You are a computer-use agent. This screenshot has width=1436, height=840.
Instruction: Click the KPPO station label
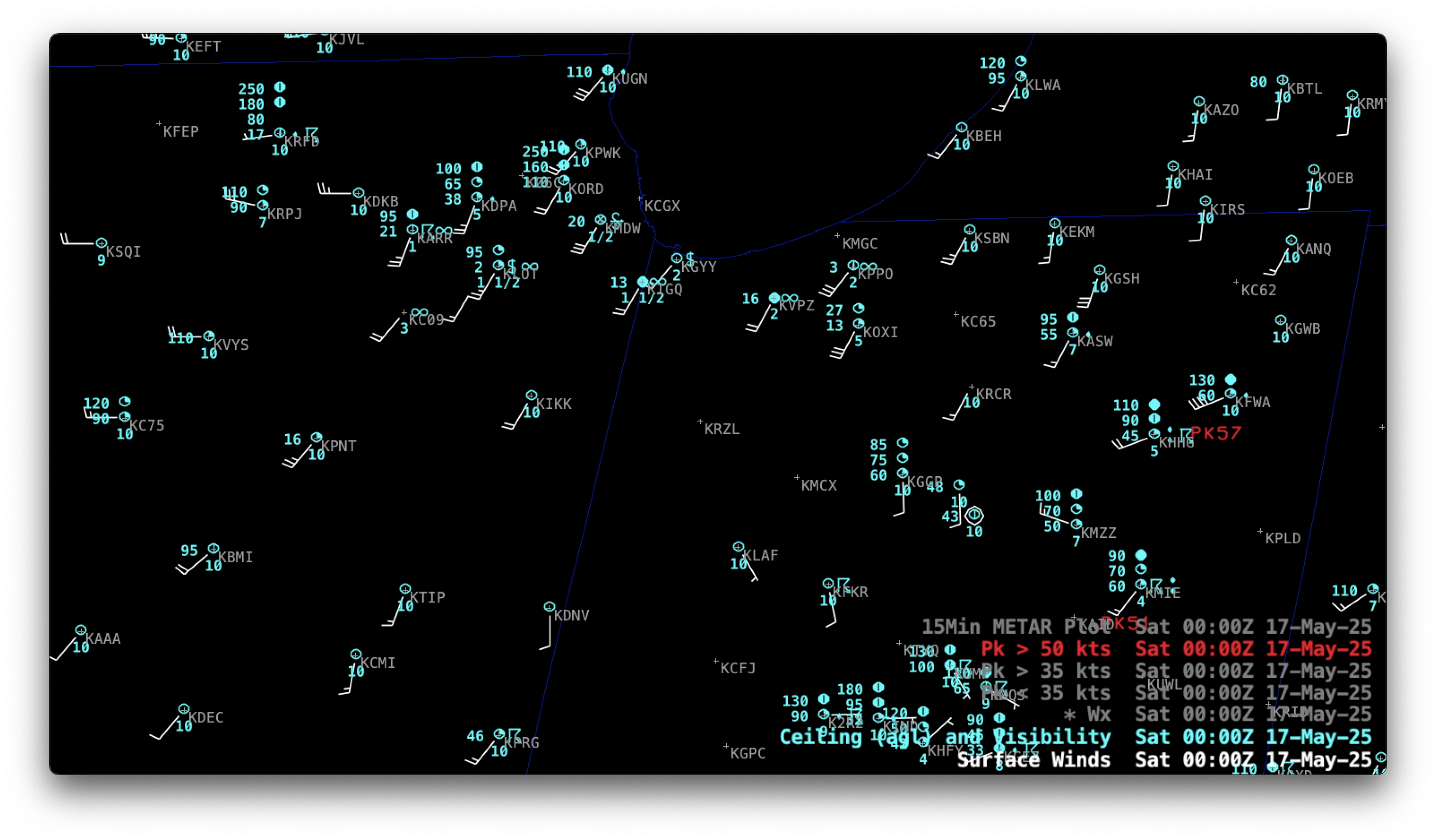(875, 274)
